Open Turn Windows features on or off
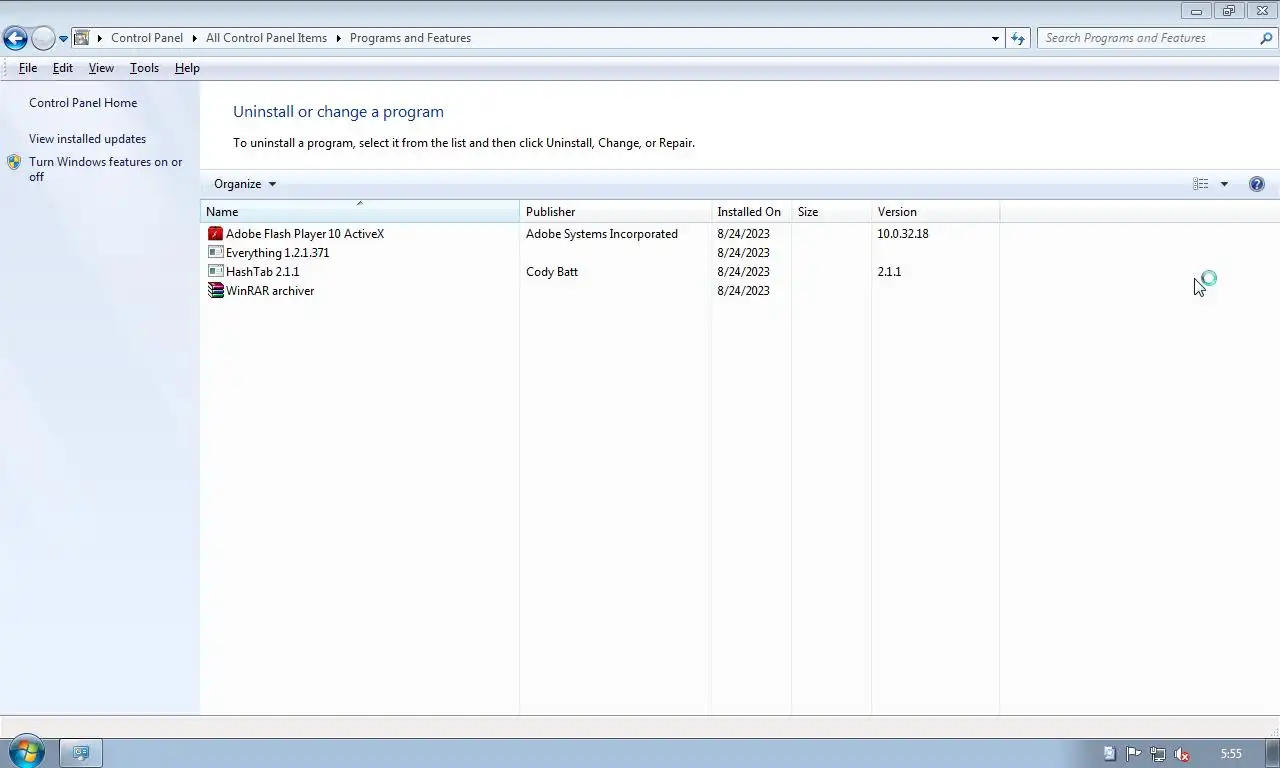This screenshot has height=768, width=1280. pos(106,169)
